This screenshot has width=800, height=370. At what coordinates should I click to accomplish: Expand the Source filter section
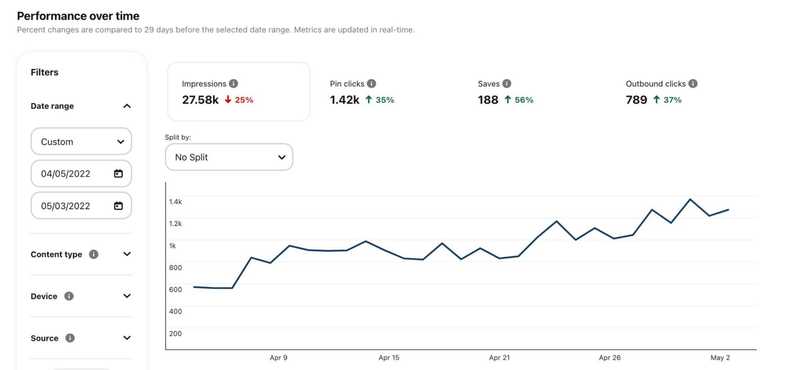click(127, 338)
